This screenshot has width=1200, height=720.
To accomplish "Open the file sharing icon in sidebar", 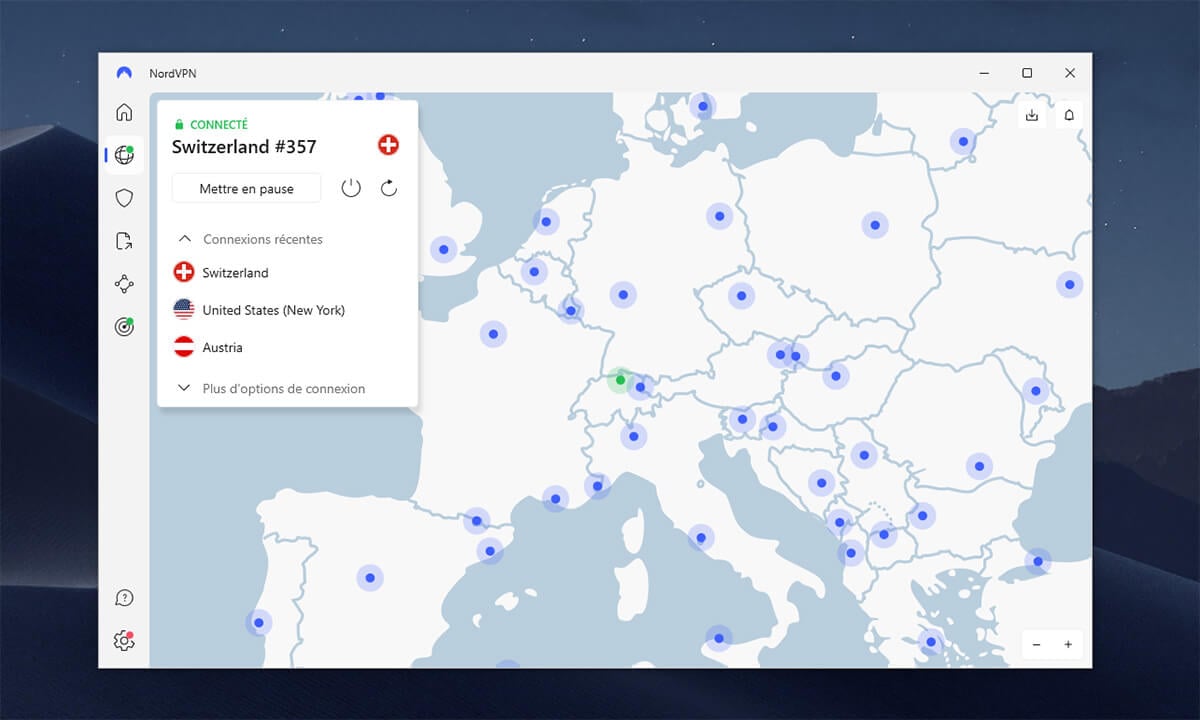I will [x=124, y=241].
